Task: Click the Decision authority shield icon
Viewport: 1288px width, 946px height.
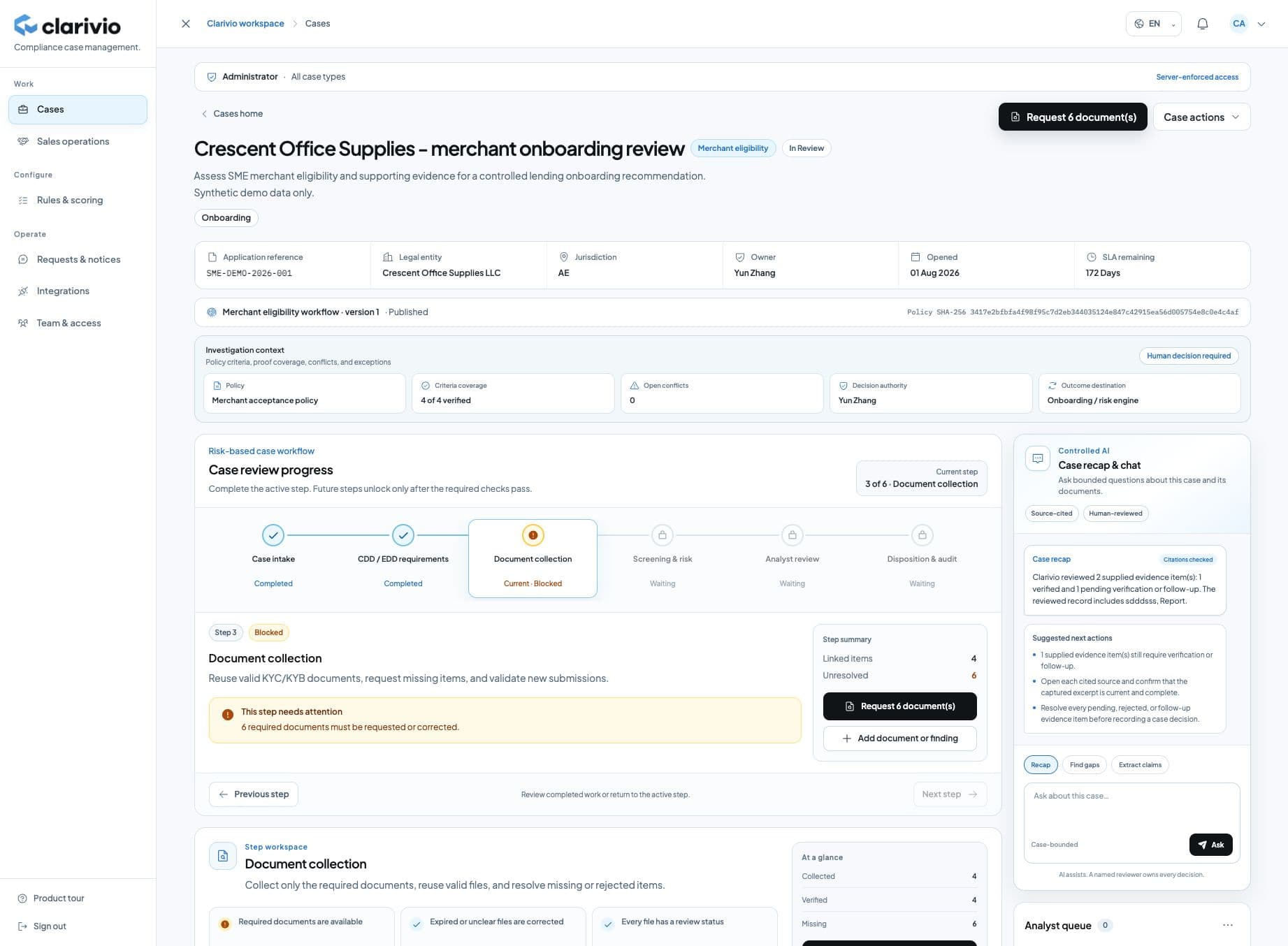Action: [x=844, y=386]
